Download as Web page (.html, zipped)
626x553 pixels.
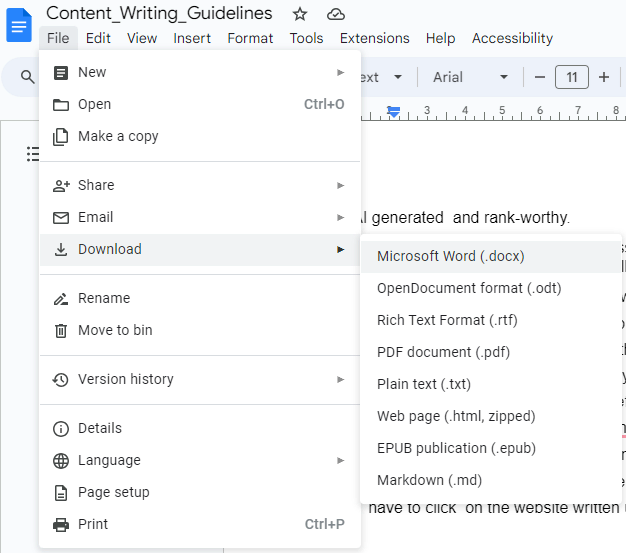(x=491, y=416)
